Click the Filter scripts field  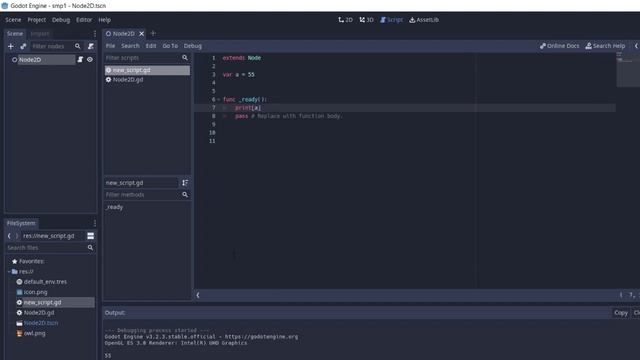(x=142, y=58)
